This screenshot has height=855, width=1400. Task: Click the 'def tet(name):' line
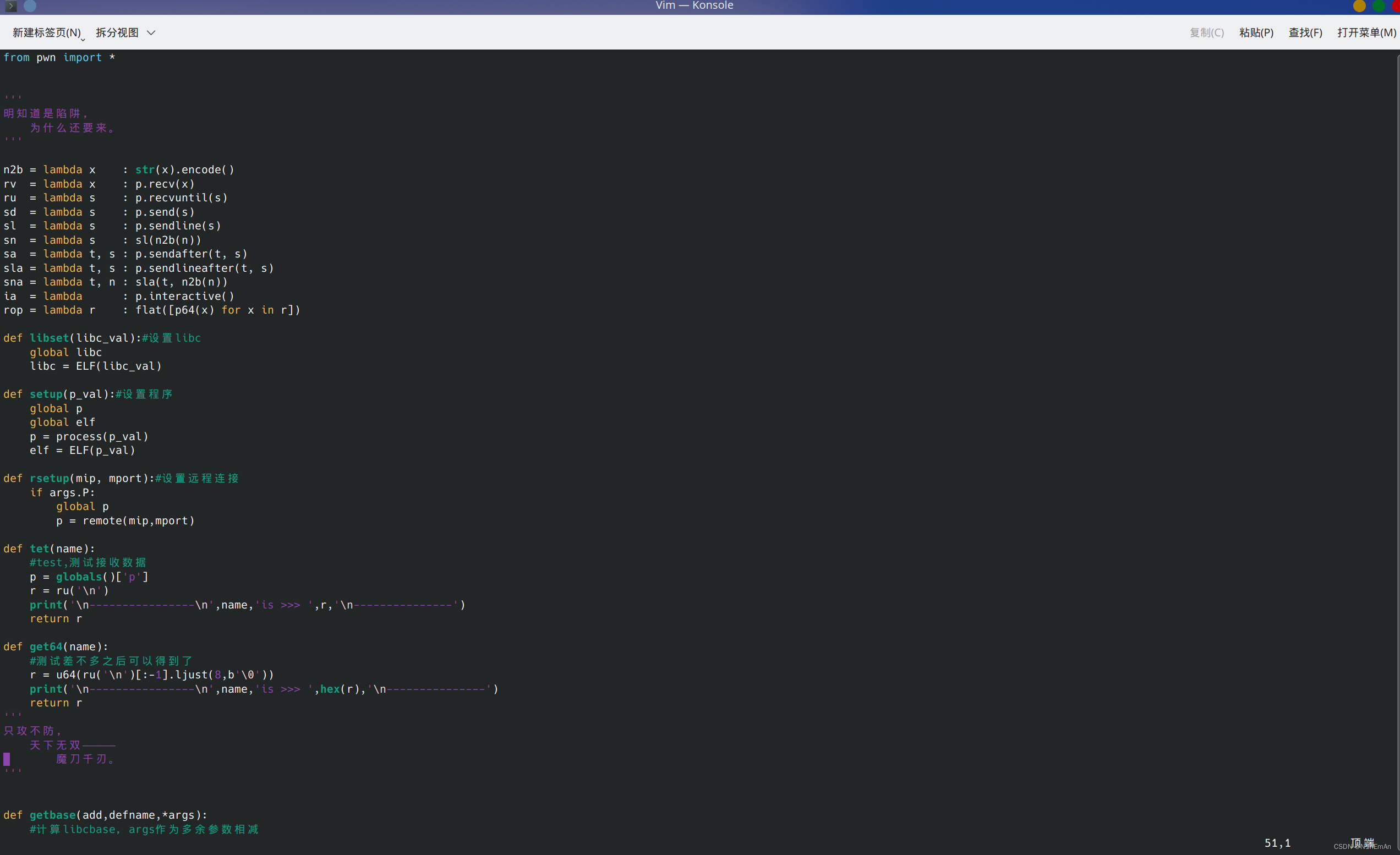click(x=50, y=549)
